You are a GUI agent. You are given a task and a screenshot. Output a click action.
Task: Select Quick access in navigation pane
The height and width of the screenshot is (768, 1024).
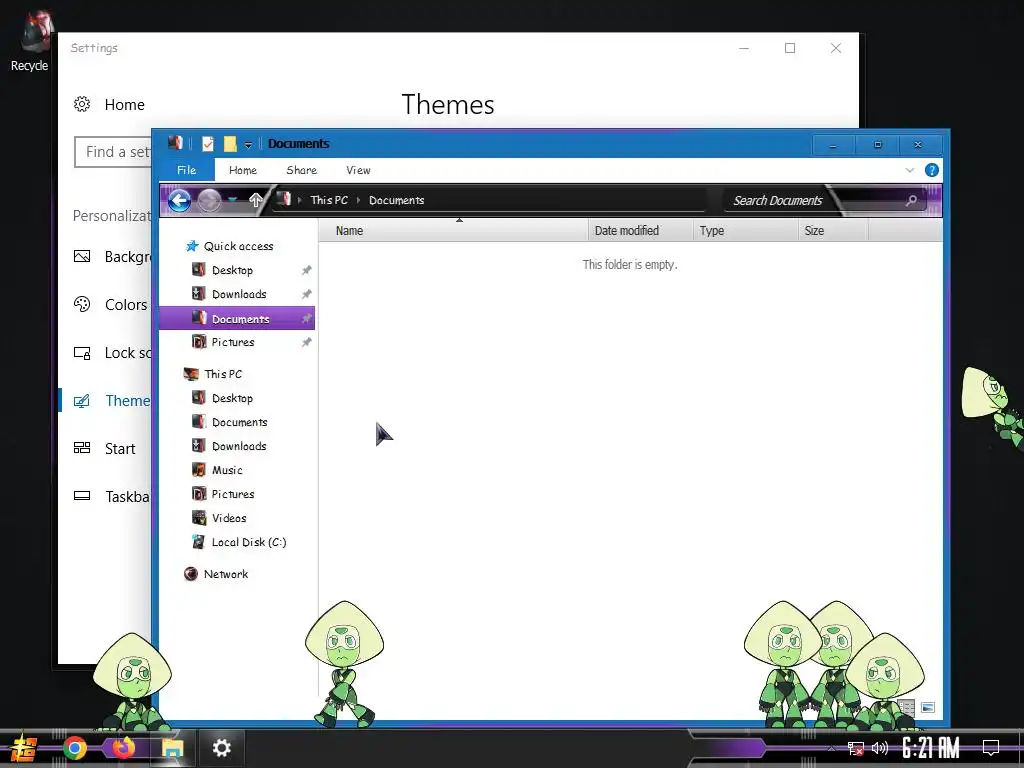pyautogui.click(x=238, y=246)
